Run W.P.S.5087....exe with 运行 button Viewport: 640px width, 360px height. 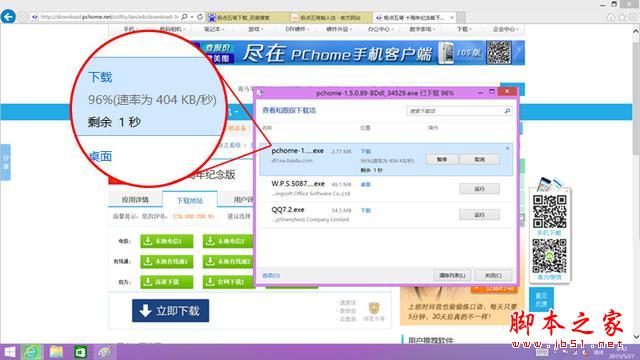pos(479,189)
